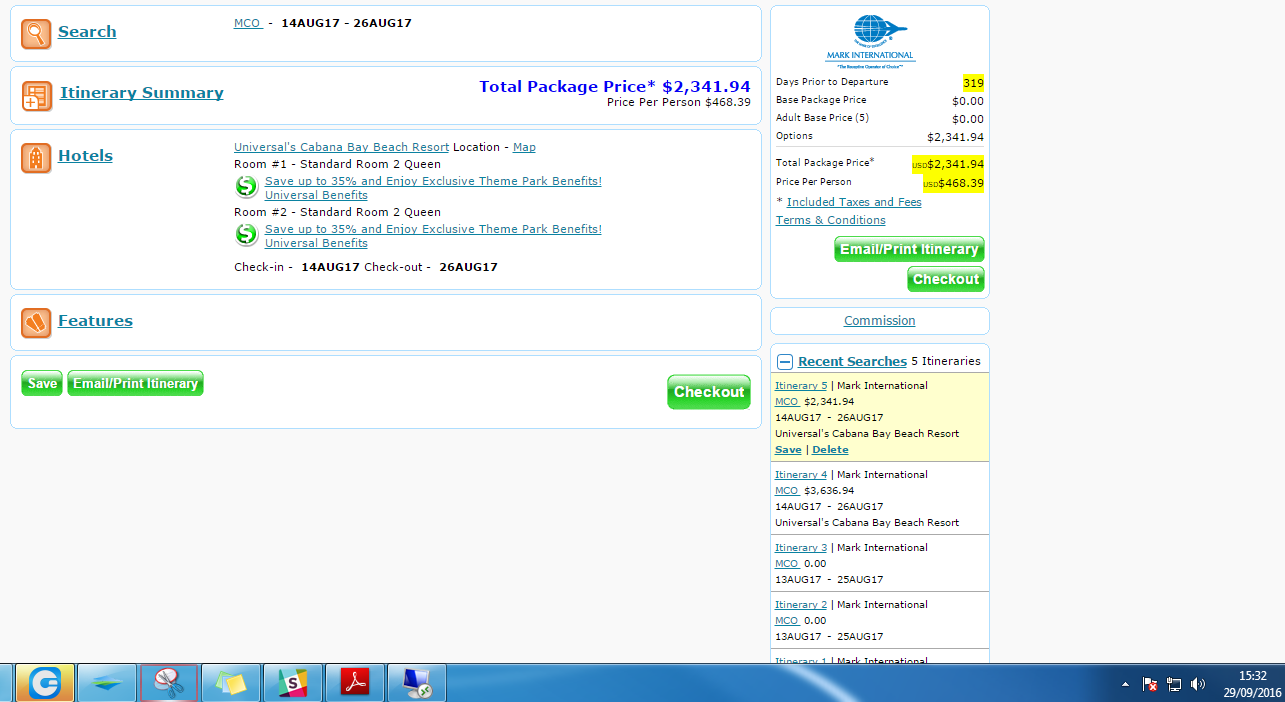Click the savings dollar icon for Room #2
The height and width of the screenshot is (702, 1285).
tap(246, 235)
